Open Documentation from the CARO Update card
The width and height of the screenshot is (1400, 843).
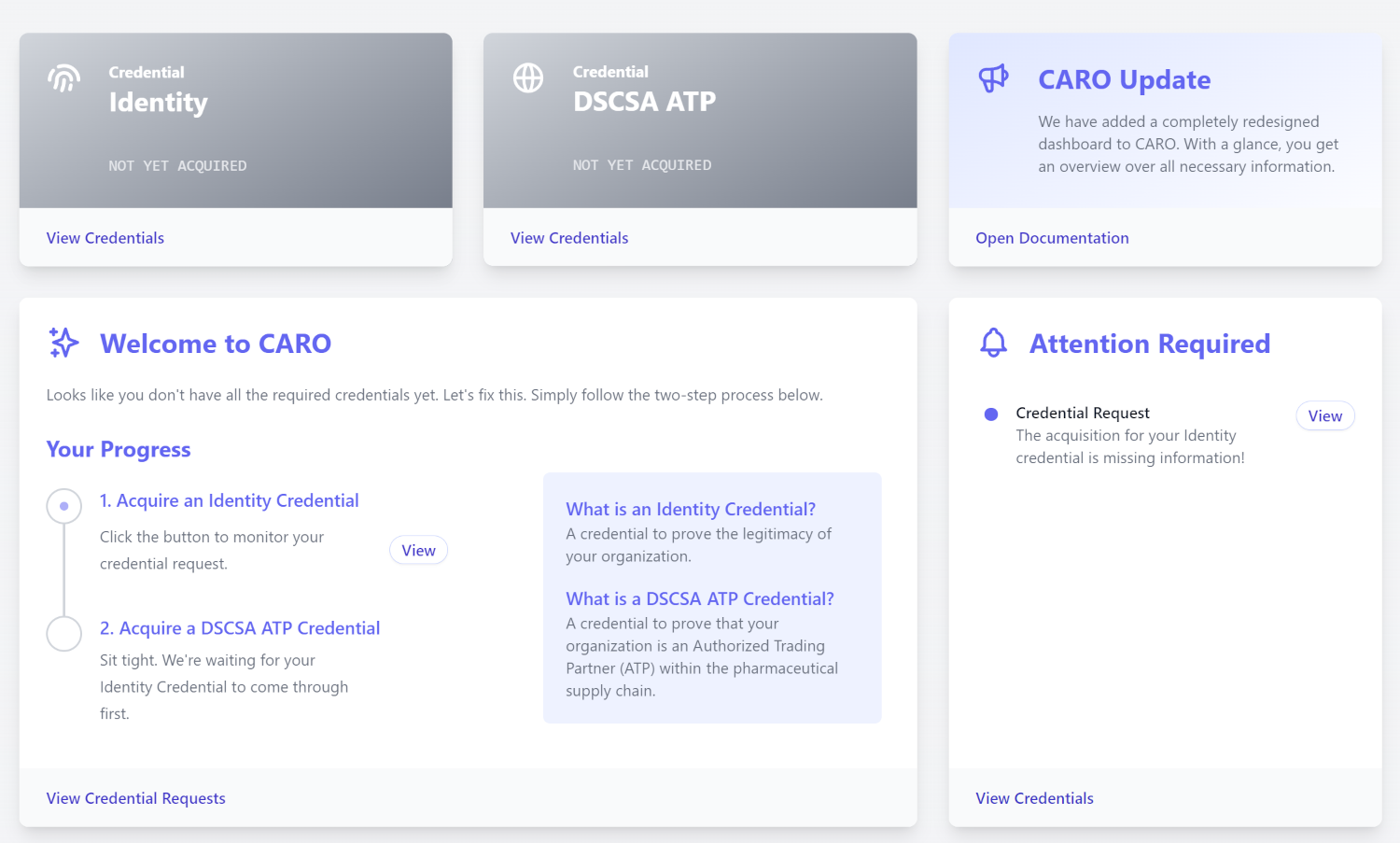point(1052,237)
